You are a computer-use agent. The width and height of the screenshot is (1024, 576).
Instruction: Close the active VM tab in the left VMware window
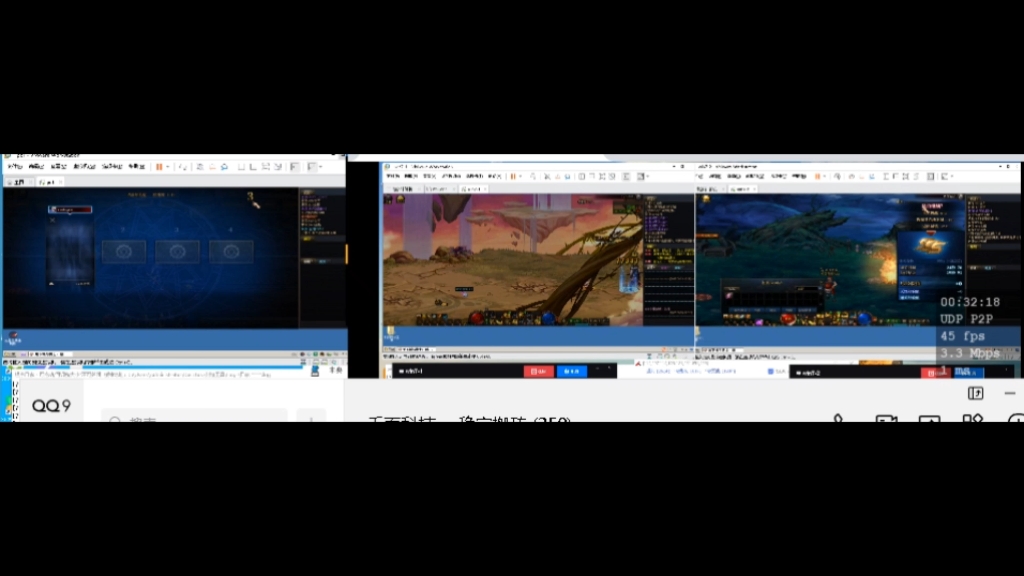click(61, 182)
